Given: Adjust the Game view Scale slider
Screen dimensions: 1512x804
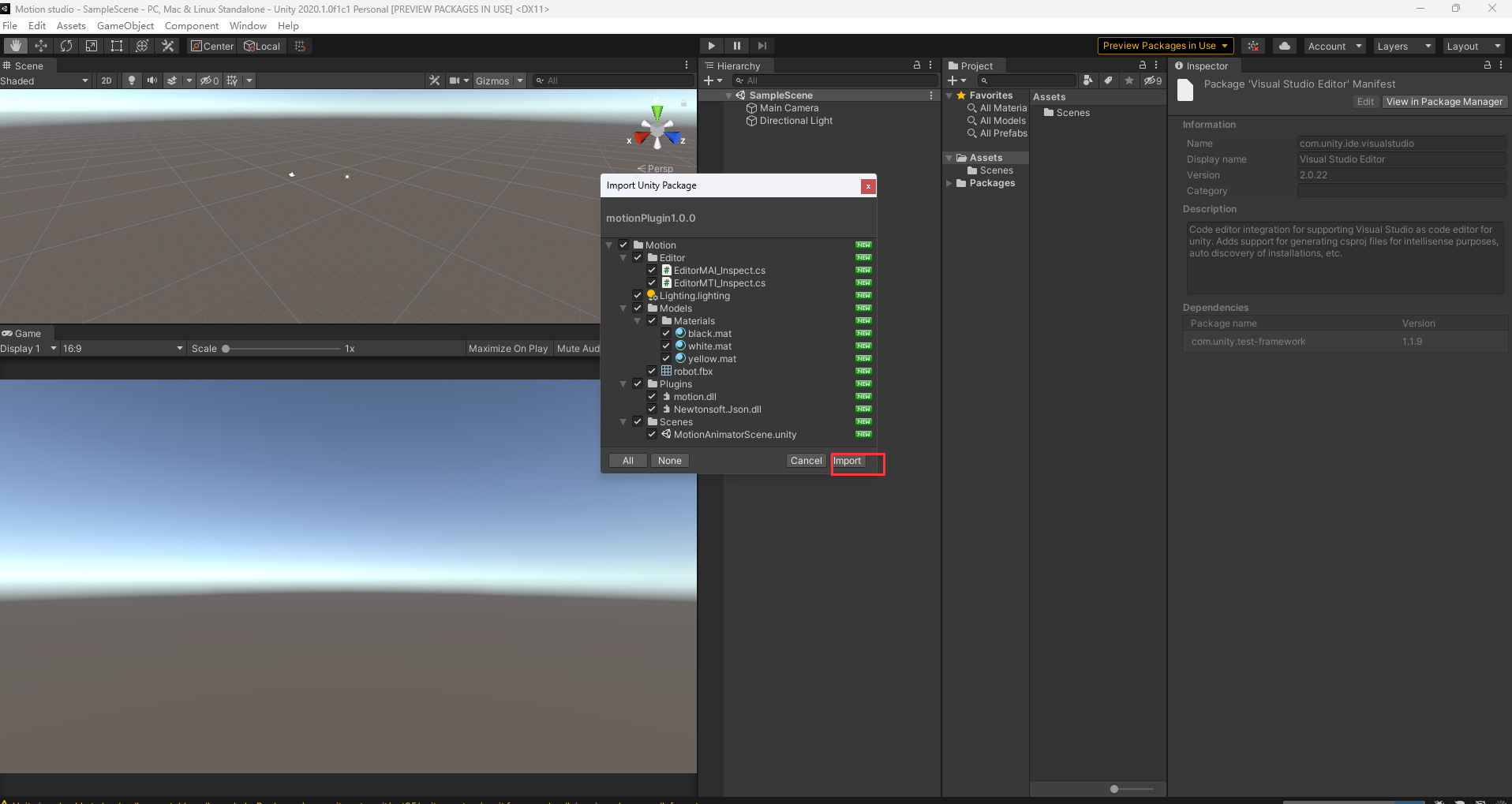Looking at the screenshot, I should pyautogui.click(x=226, y=349).
